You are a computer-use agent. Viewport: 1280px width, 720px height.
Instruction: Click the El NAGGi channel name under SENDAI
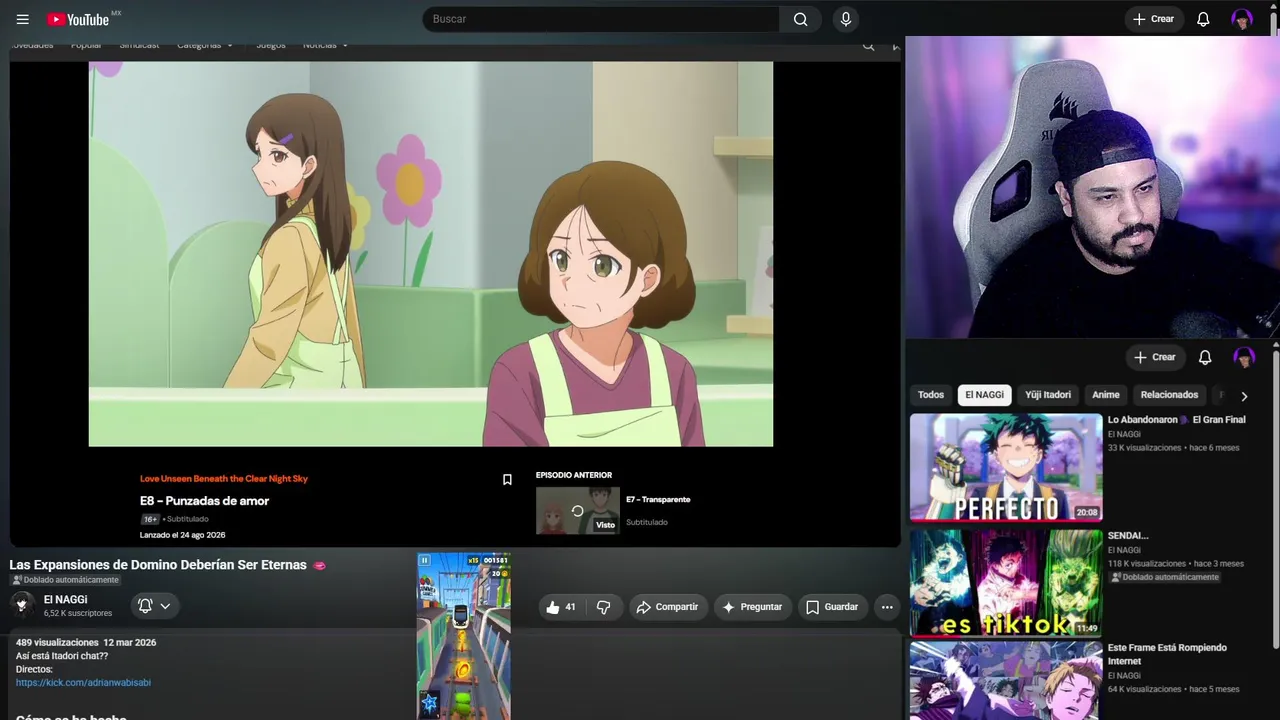tap(1124, 550)
